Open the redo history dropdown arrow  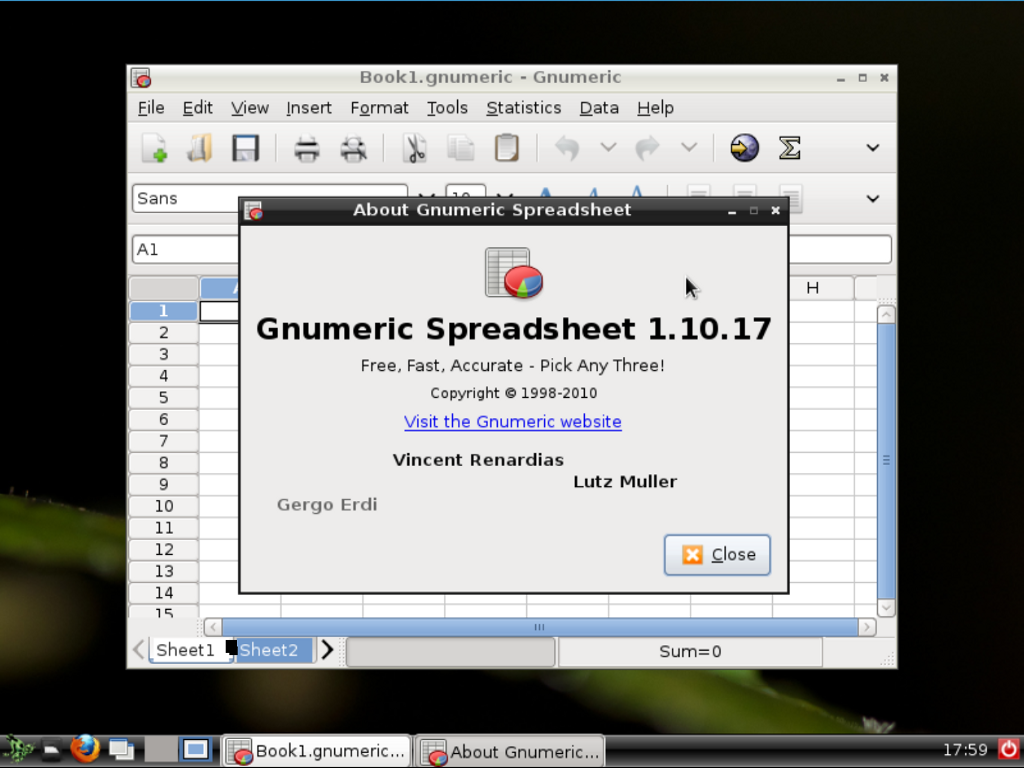click(x=689, y=148)
